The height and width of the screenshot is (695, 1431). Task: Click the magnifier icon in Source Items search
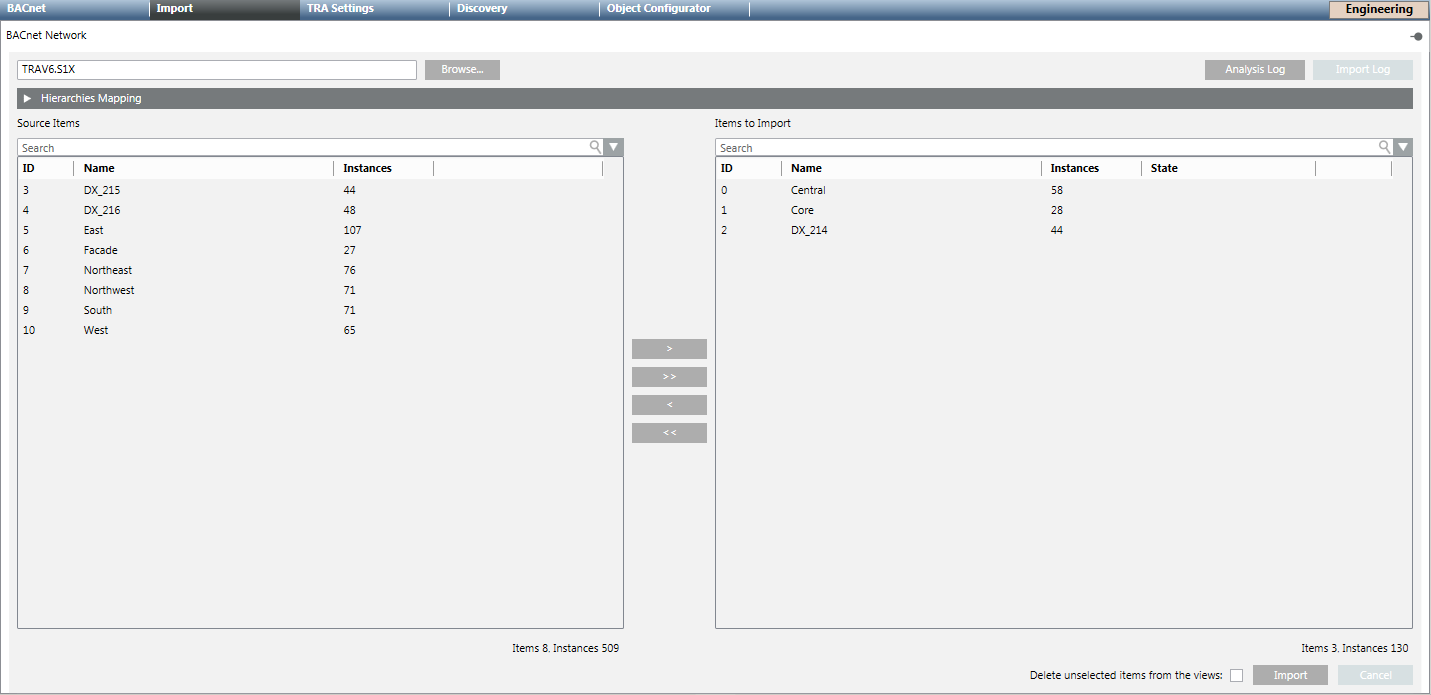point(595,146)
